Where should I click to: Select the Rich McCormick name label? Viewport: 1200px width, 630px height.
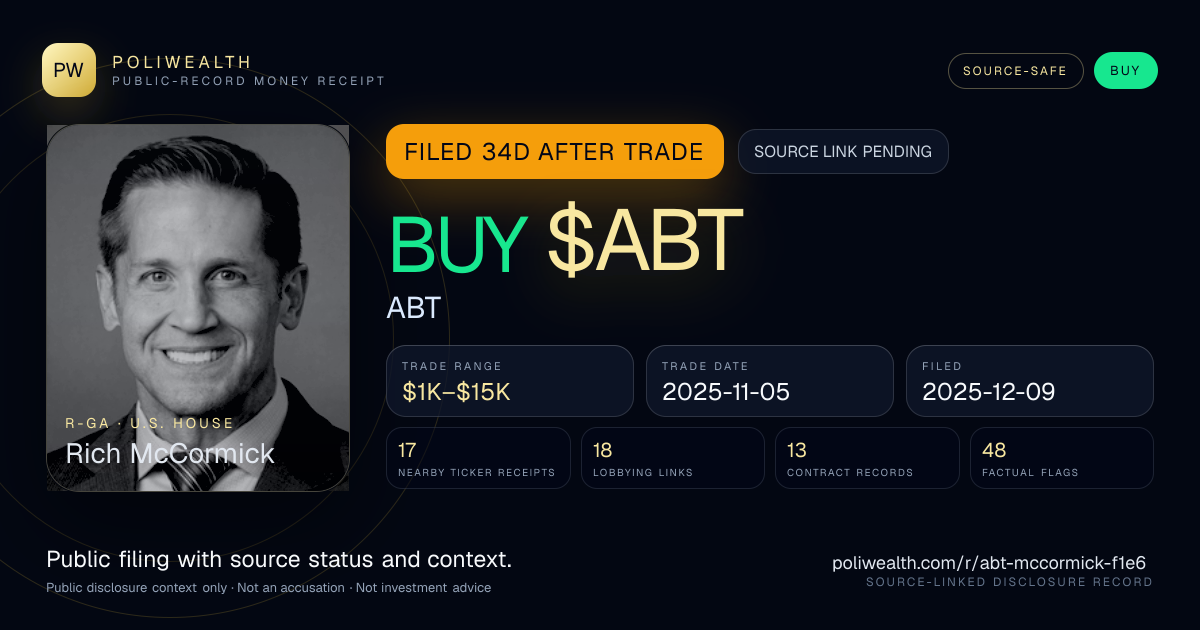(170, 454)
